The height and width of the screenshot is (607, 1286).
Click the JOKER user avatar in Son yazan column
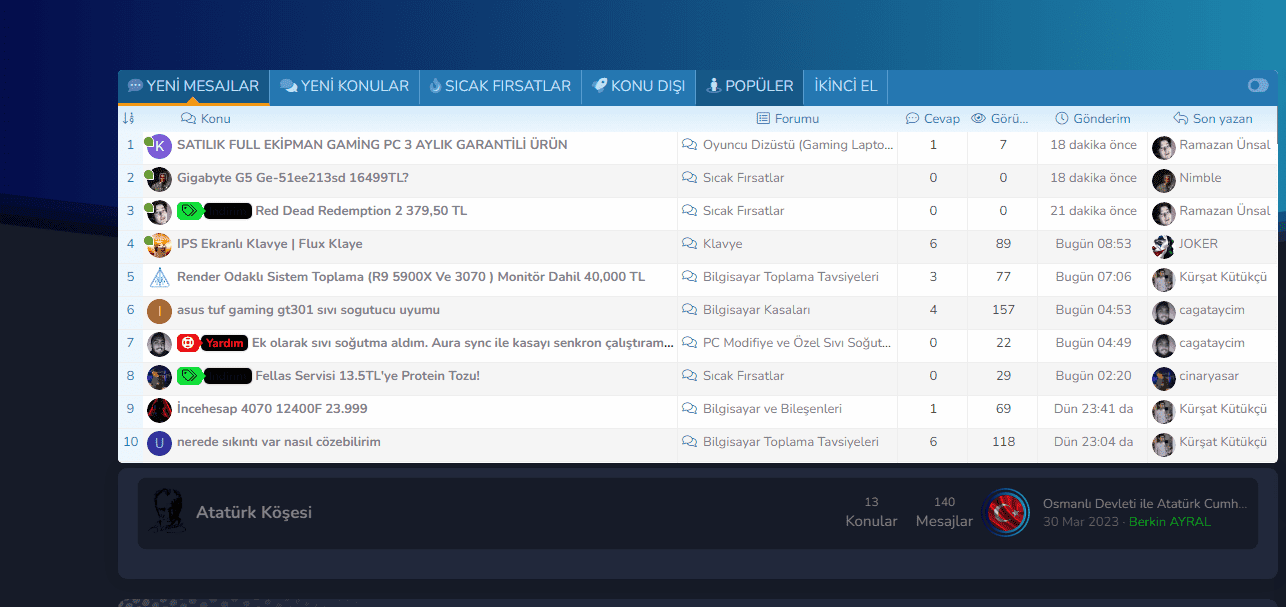pyautogui.click(x=1163, y=245)
